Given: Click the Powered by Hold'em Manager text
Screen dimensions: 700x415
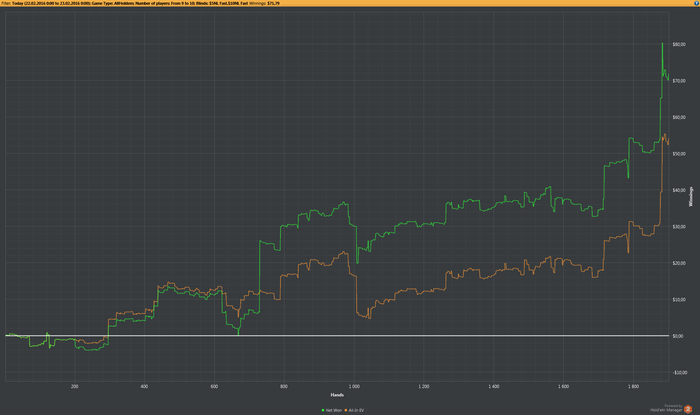Looking at the screenshot, I should tap(666, 408).
